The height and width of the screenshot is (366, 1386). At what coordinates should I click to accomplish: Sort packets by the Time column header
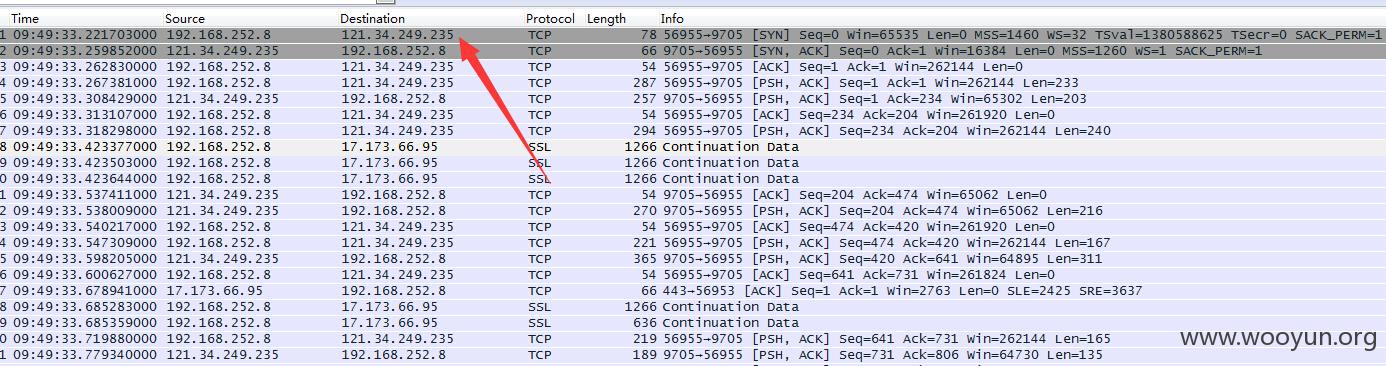coord(85,18)
